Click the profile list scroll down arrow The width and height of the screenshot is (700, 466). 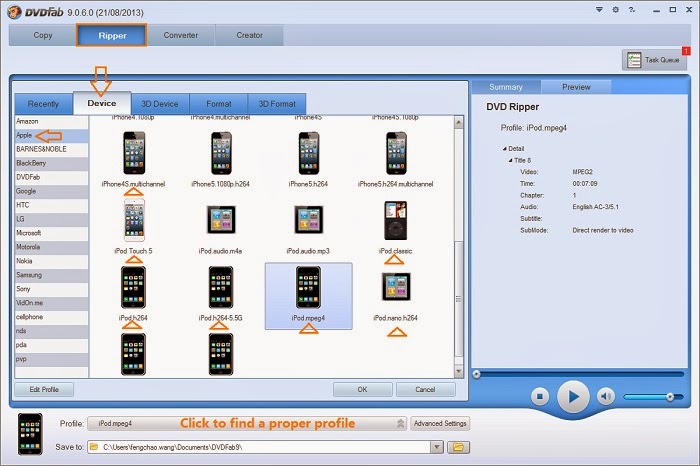pos(458,371)
